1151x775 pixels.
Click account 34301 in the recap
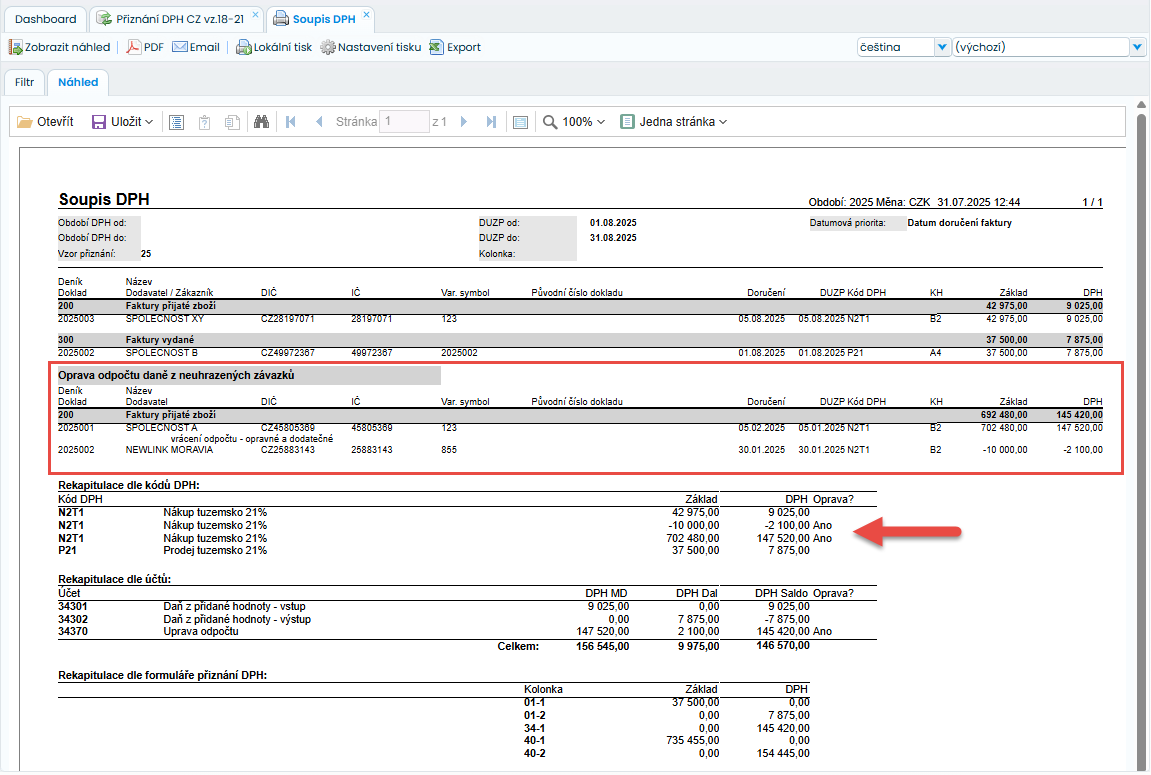coord(73,607)
